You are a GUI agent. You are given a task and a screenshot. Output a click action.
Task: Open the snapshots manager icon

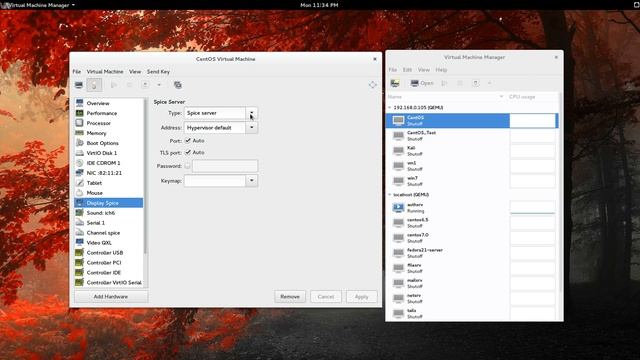click(x=178, y=85)
